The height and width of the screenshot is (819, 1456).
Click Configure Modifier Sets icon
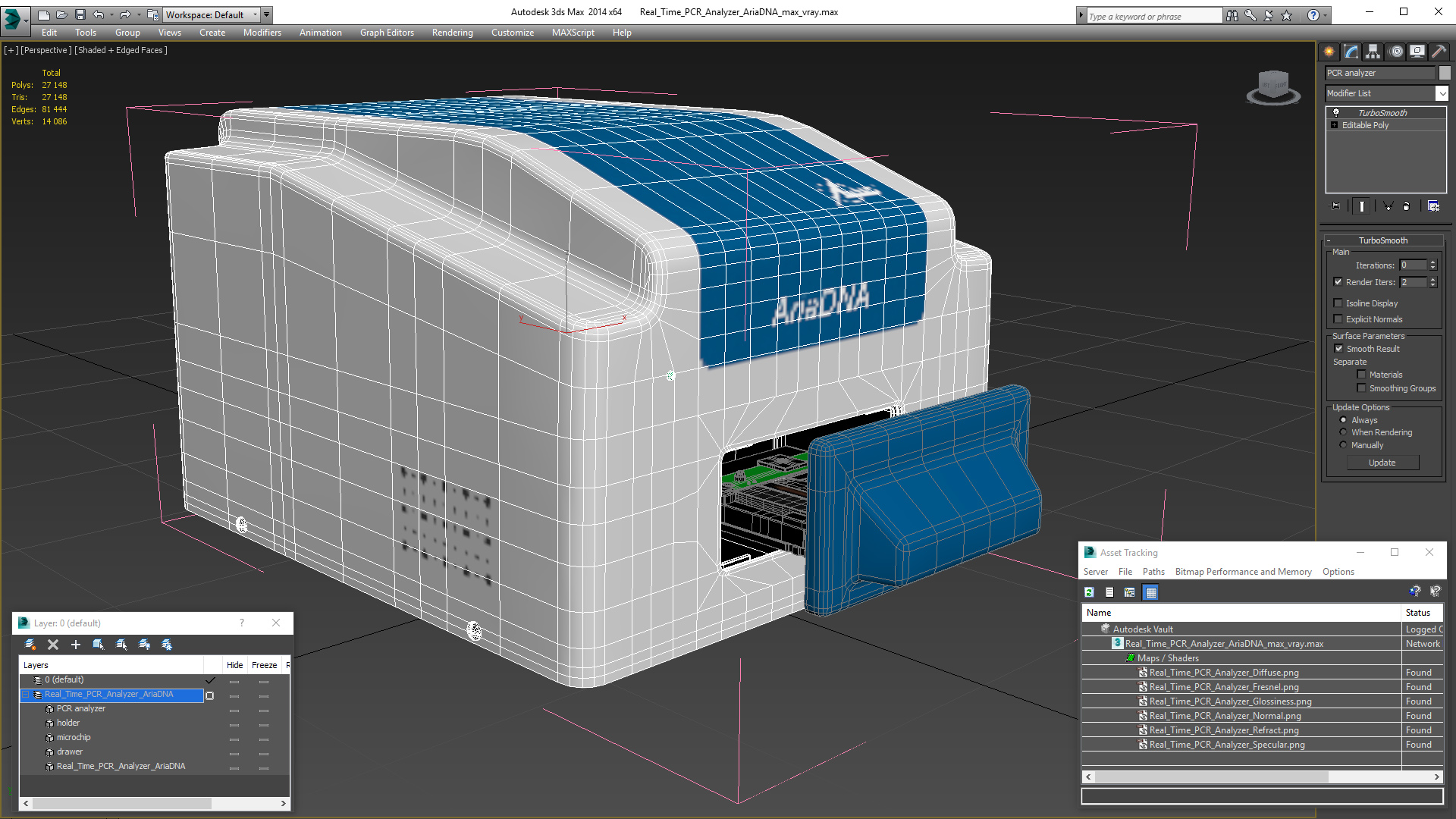coord(1433,206)
